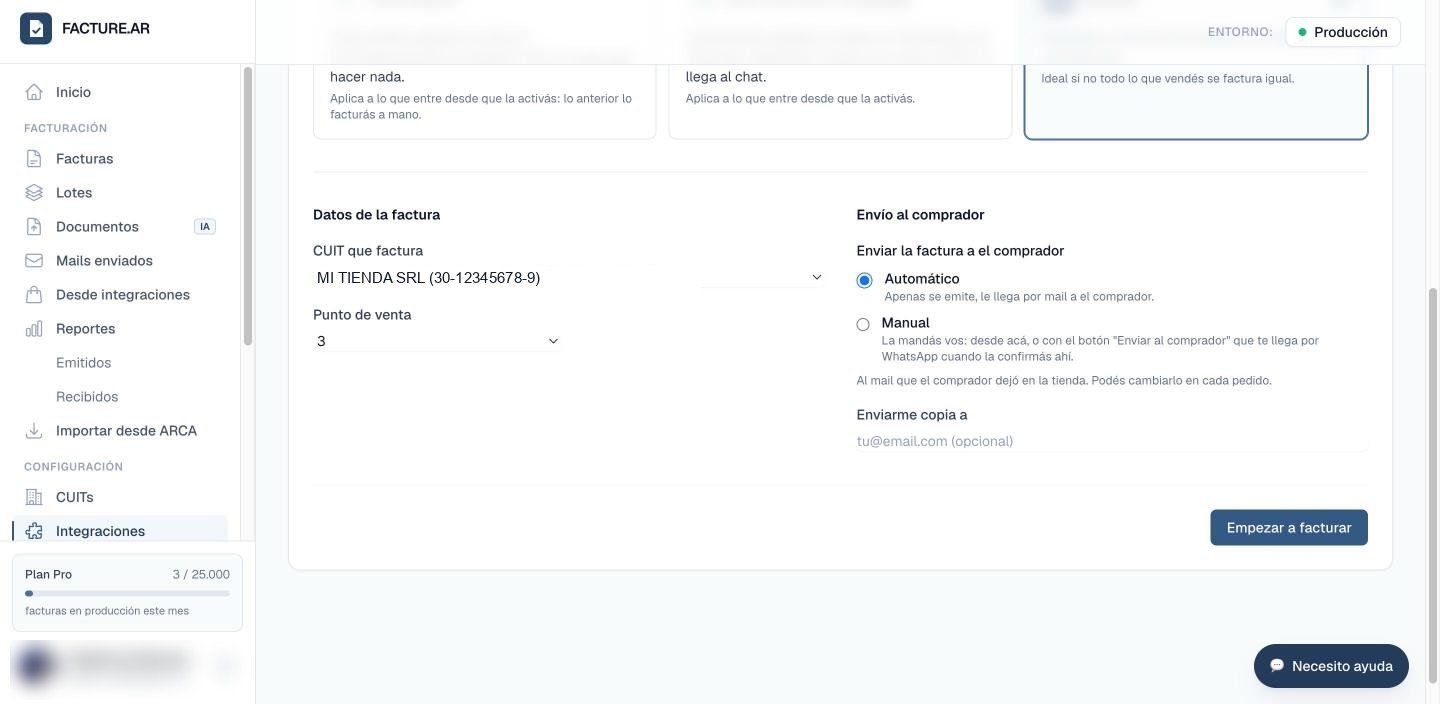Open Mails enviados section
Viewport: 1440px width, 704px height.
(120, 261)
